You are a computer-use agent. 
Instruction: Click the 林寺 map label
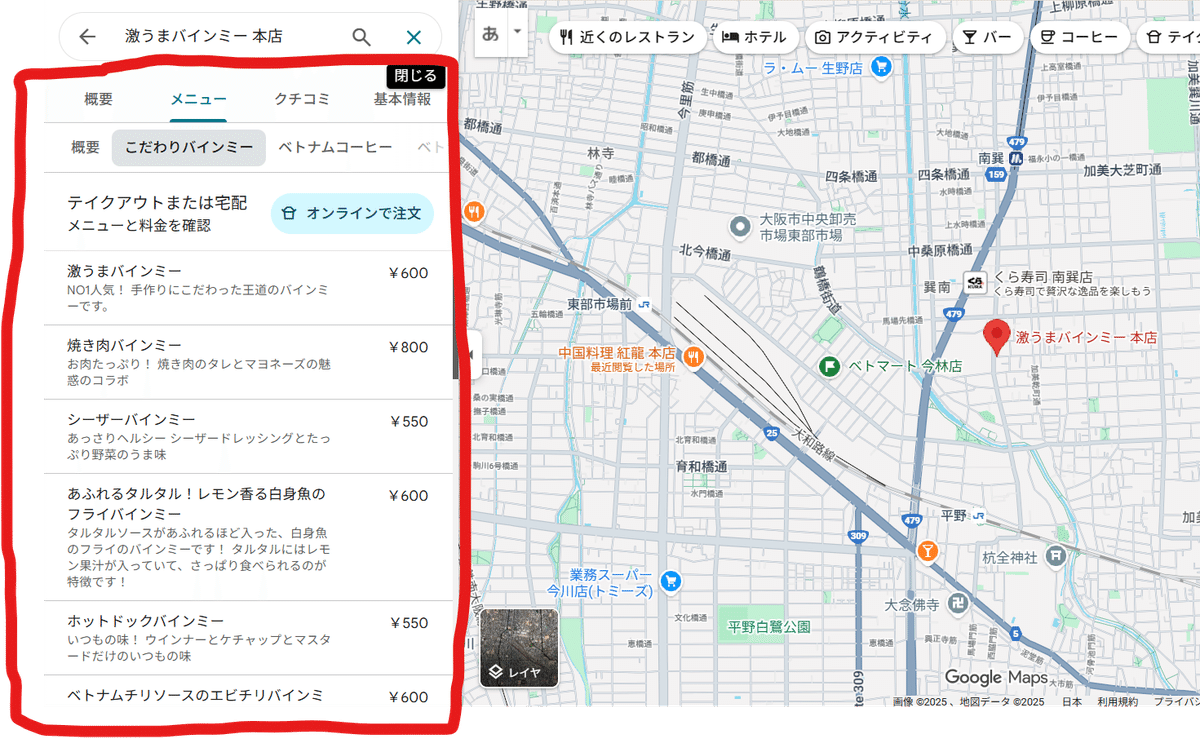(600, 153)
